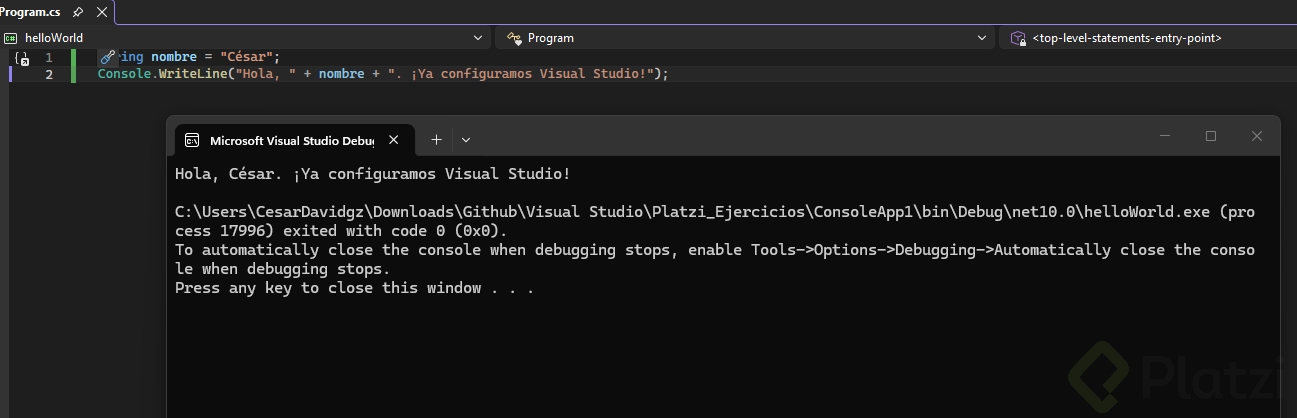Switch to the Program.cs tab
The image size is (1297, 418).
click(x=28, y=12)
